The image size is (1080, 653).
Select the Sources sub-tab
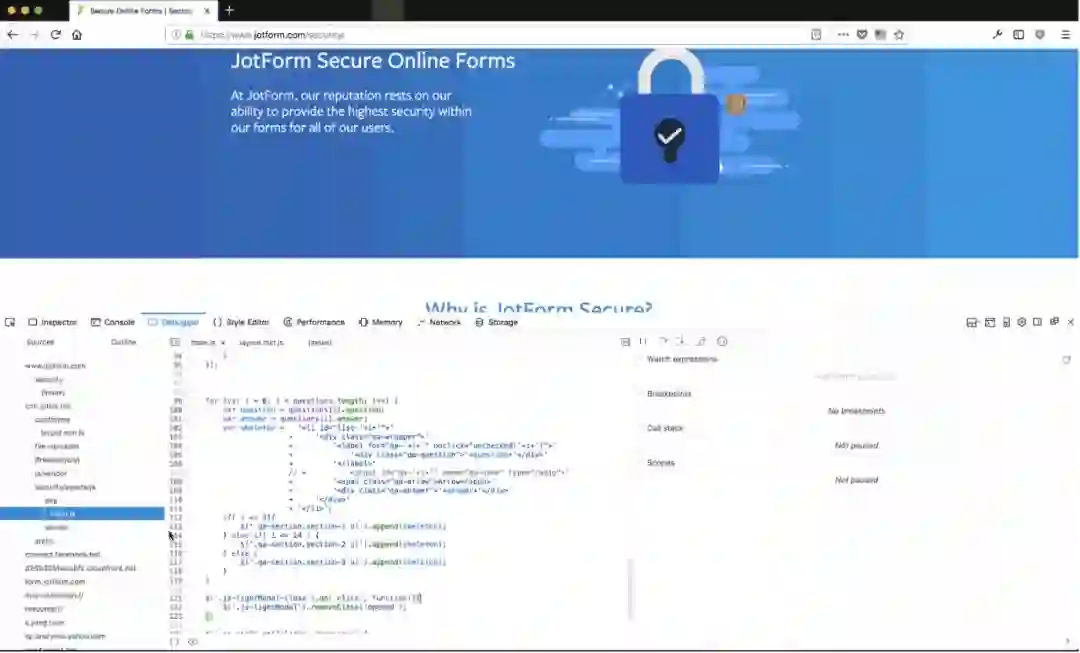(41, 342)
